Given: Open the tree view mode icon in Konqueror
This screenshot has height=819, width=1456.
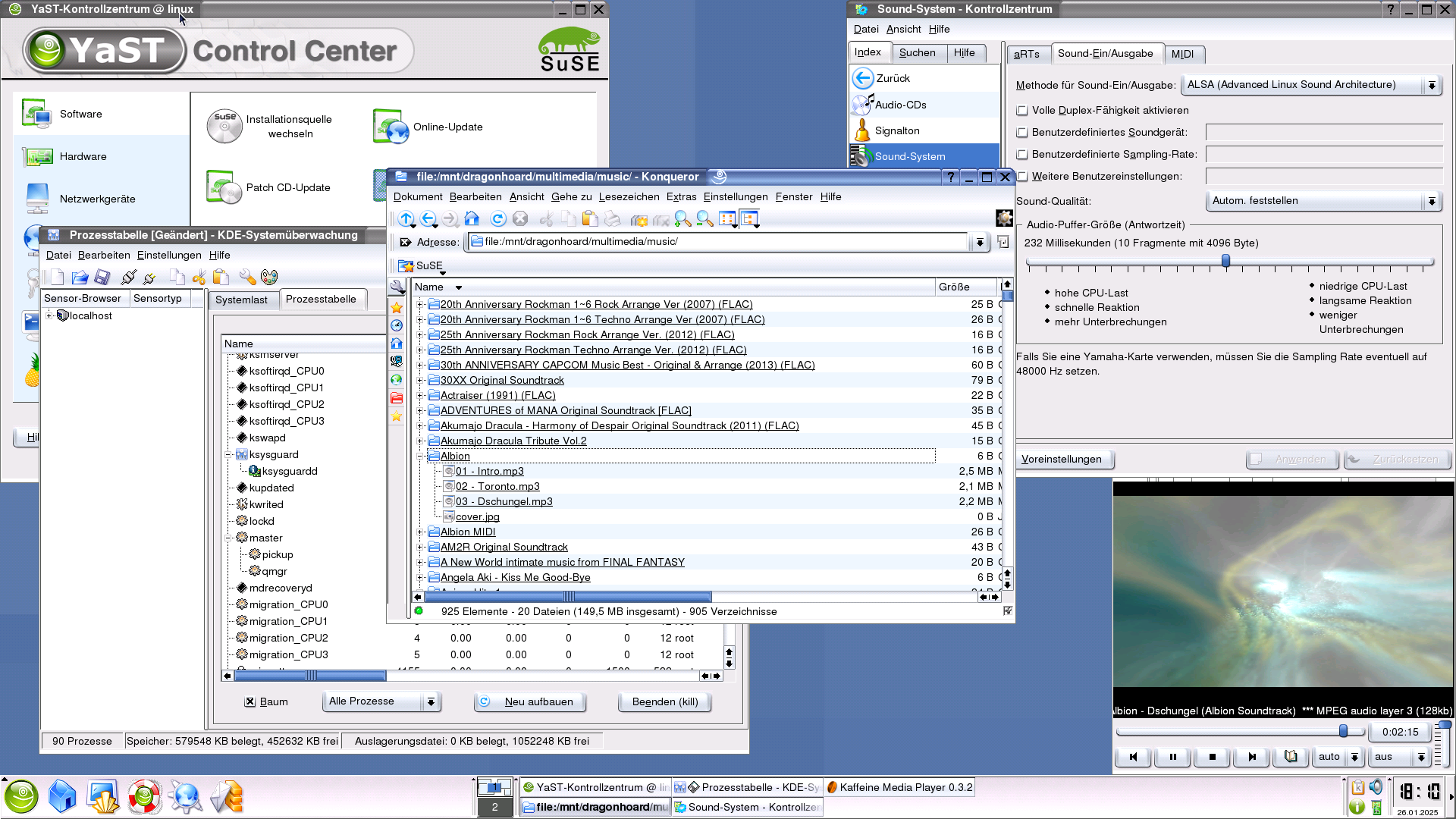Looking at the screenshot, I should [x=750, y=219].
